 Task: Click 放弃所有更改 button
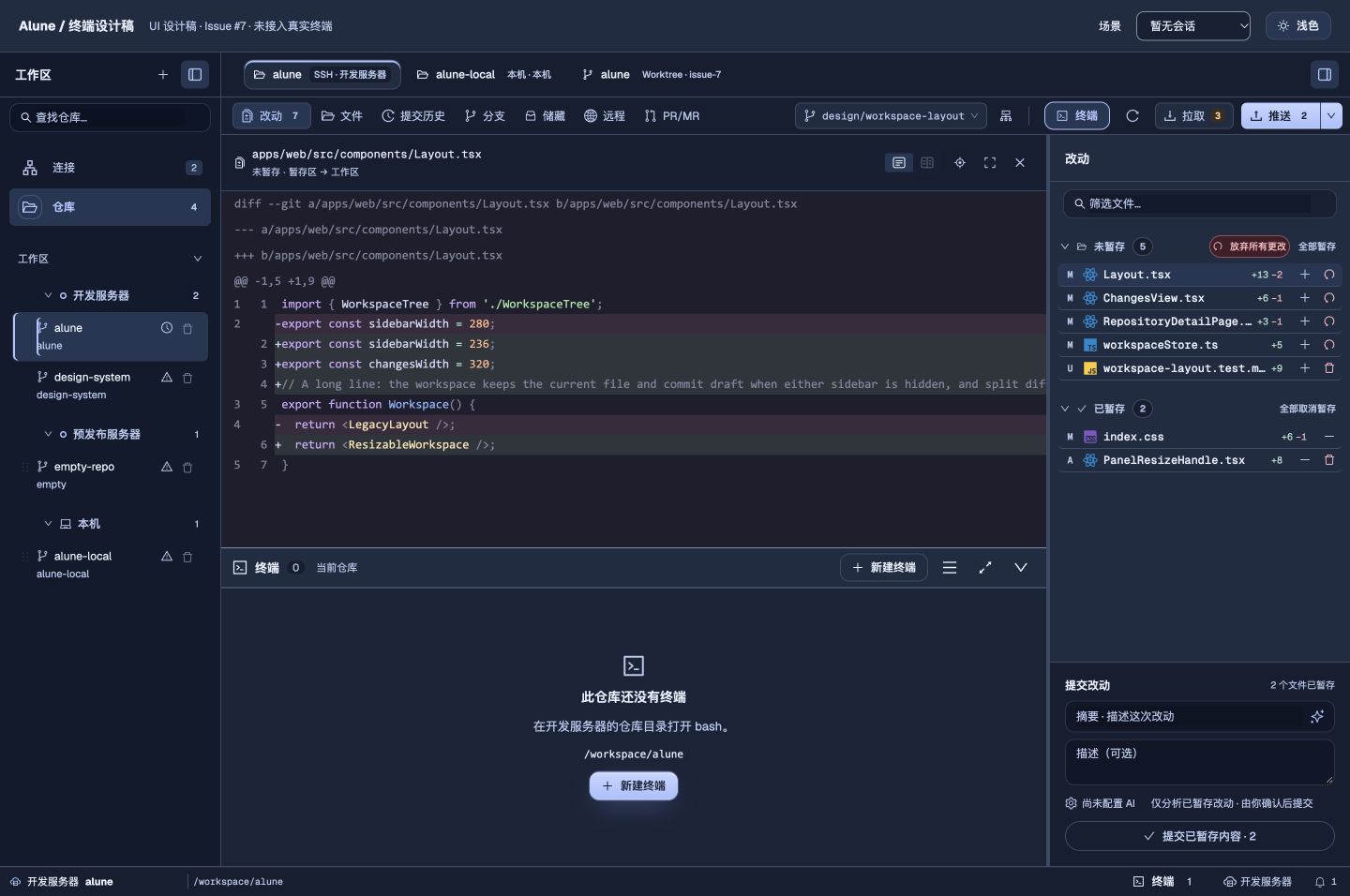[1250, 246]
